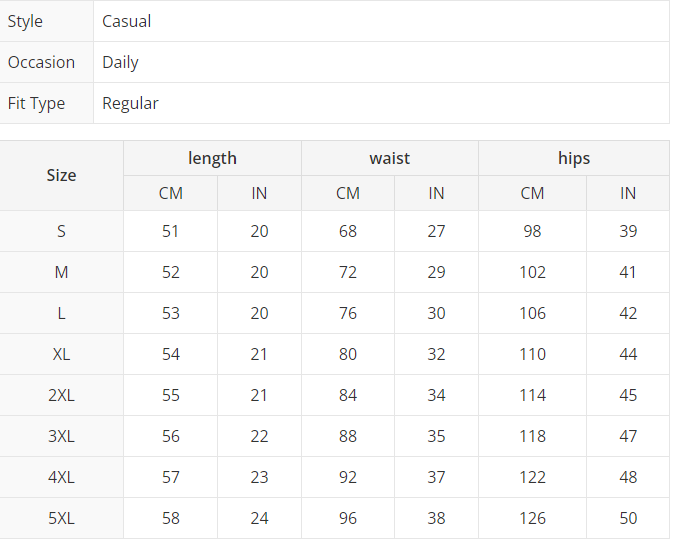Select the 2XL size row label
Image resolution: width=673 pixels, height=539 pixels.
[x=61, y=395]
